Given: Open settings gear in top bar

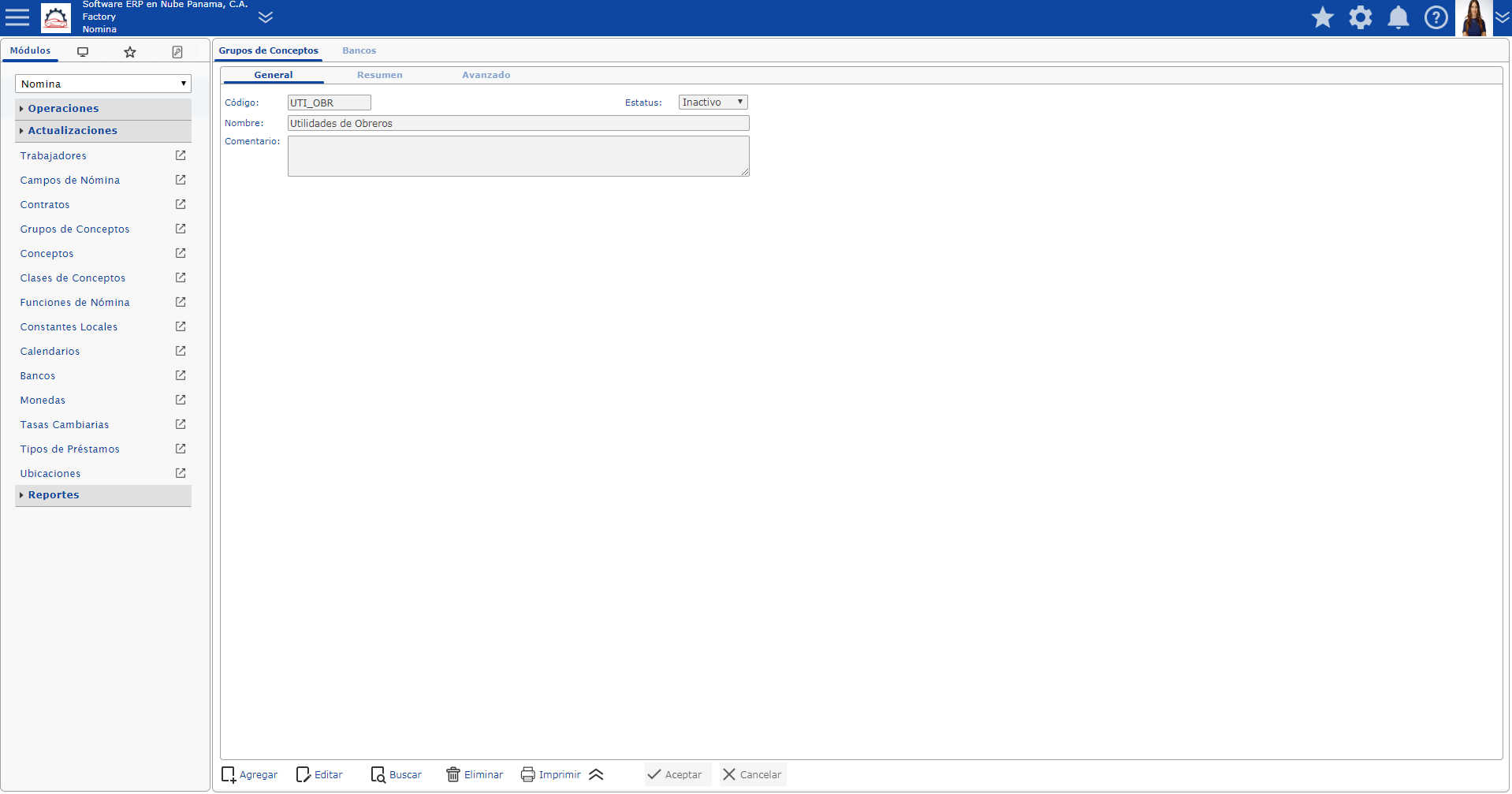Looking at the screenshot, I should (x=1360, y=17).
